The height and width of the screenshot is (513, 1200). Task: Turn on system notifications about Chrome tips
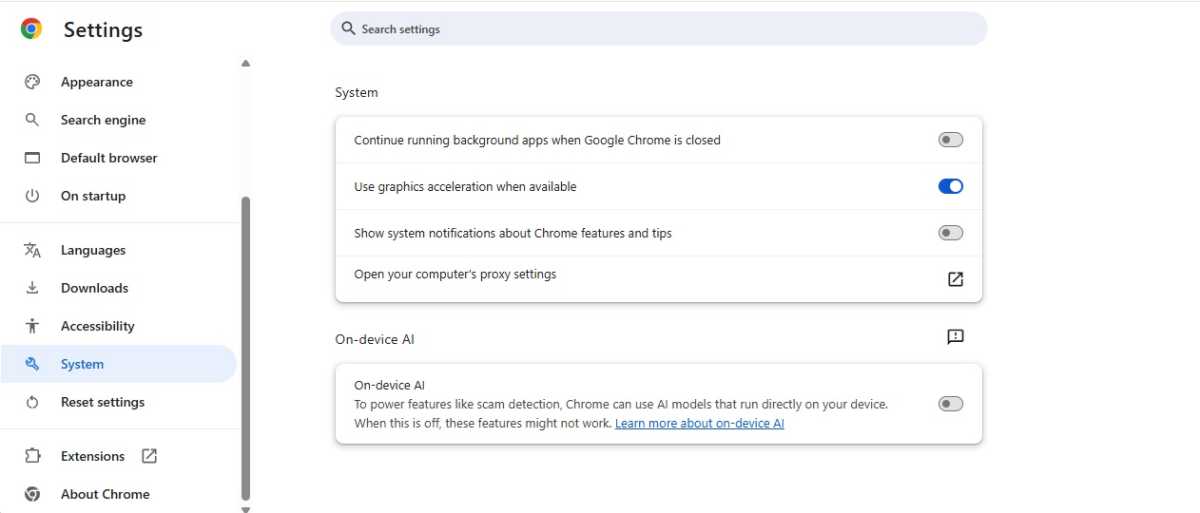[950, 233]
